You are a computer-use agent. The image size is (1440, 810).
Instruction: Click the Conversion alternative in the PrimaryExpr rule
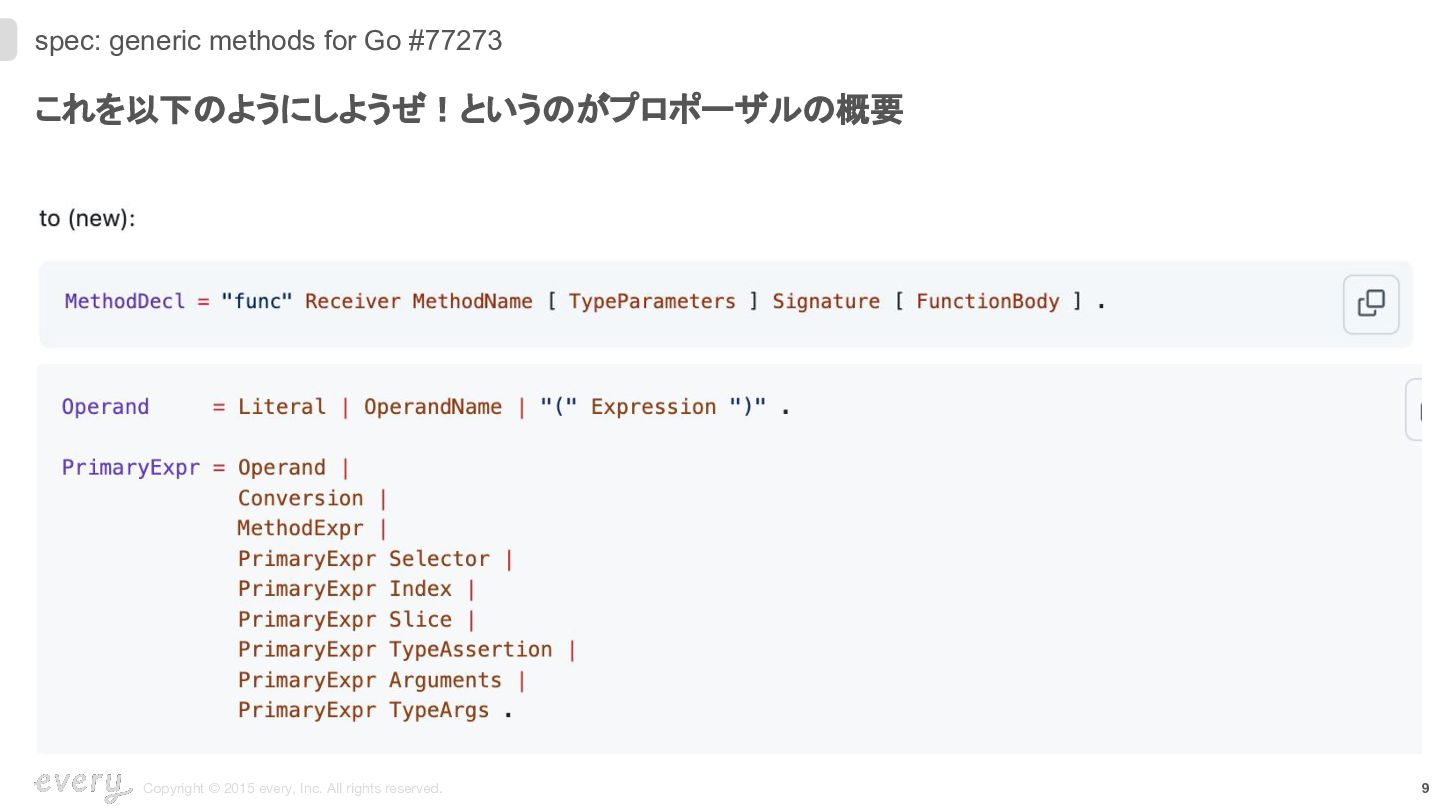click(300, 498)
